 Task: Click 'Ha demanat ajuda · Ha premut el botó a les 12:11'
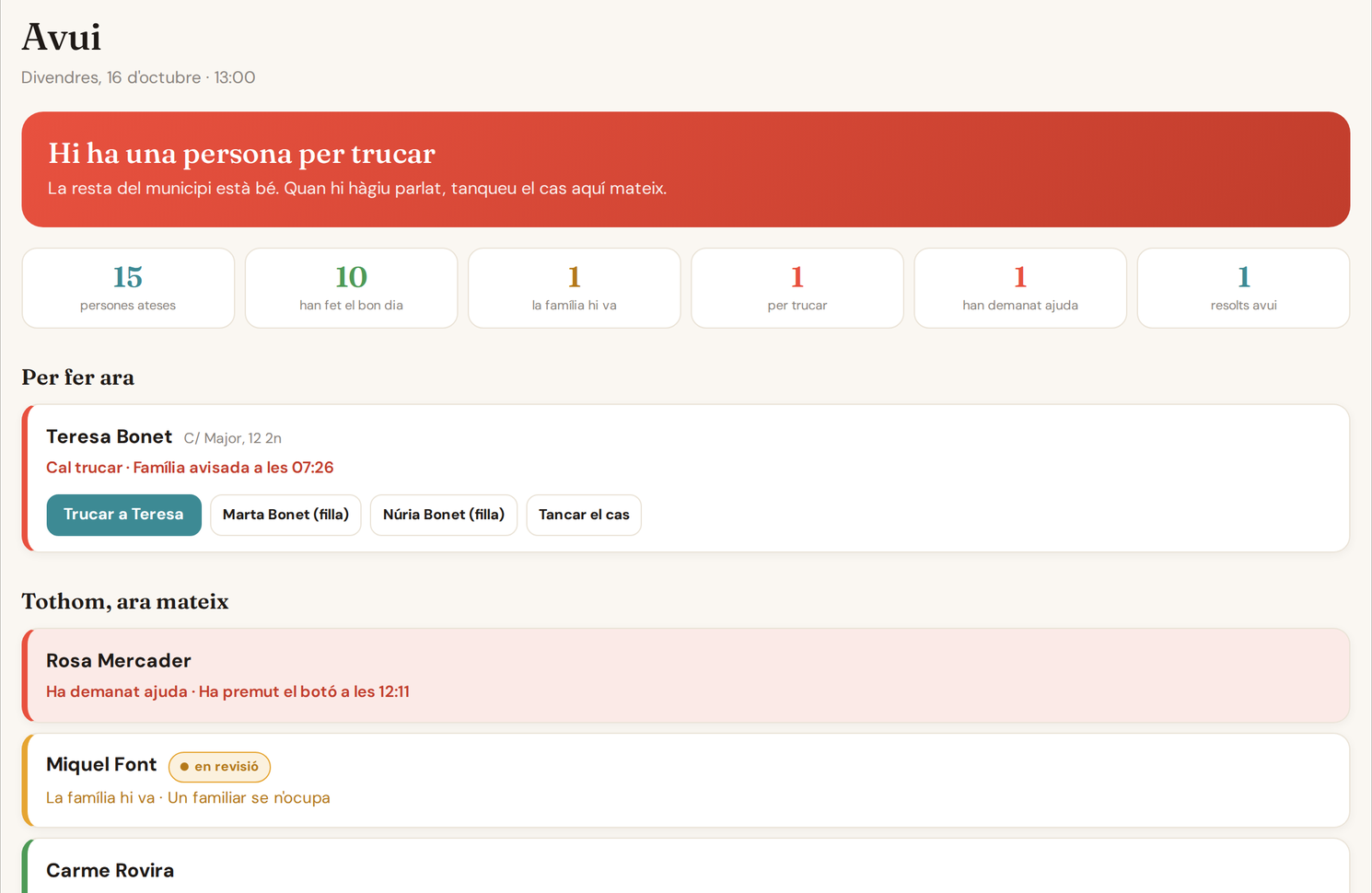[227, 691]
